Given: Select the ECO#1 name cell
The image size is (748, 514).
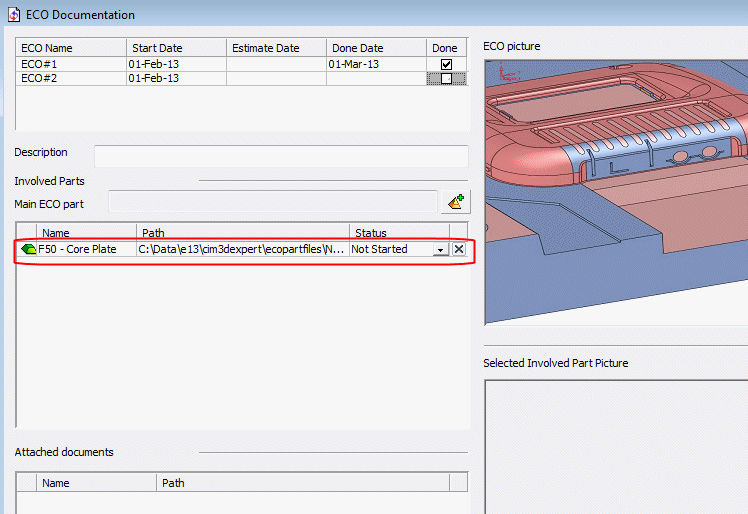Looking at the screenshot, I should pos(72,64).
